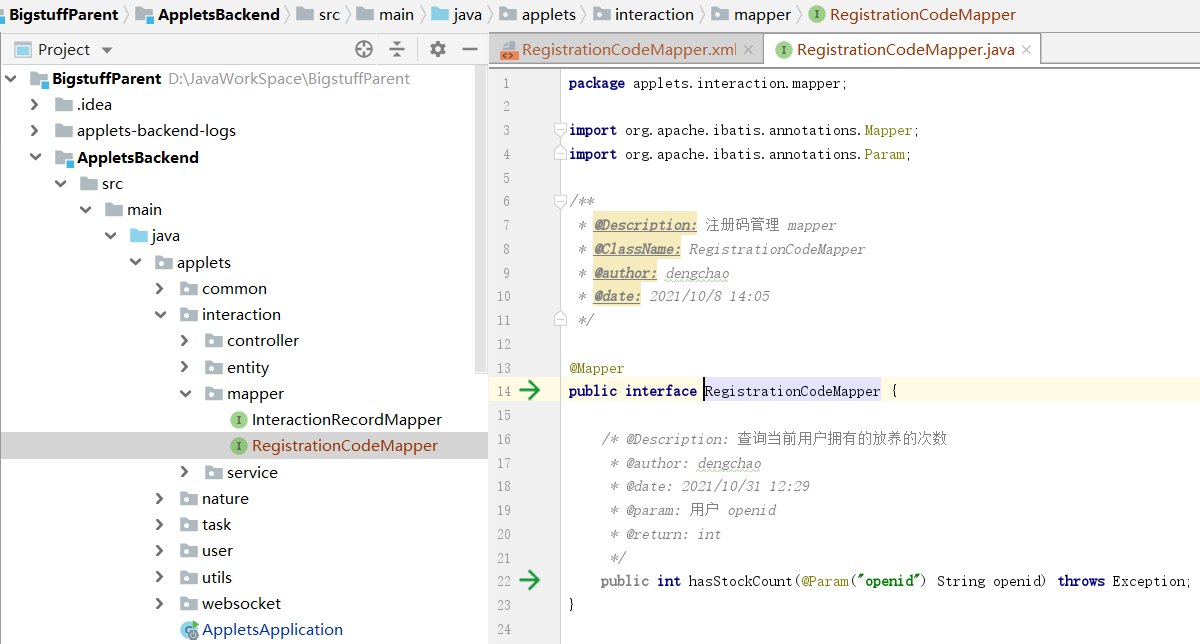
Task: Select the RegistrationCodeMapper.java tab
Action: click(905, 49)
